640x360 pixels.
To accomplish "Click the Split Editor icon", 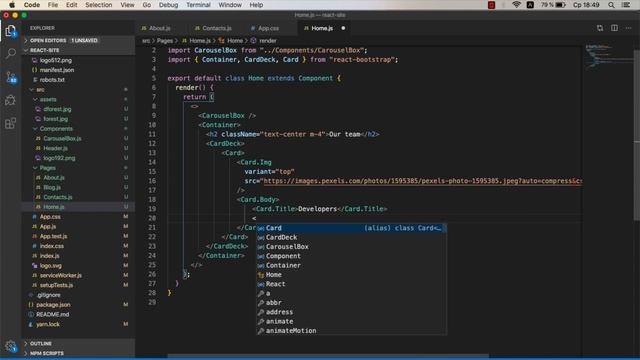I will pyautogui.click(x=614, y=28).
